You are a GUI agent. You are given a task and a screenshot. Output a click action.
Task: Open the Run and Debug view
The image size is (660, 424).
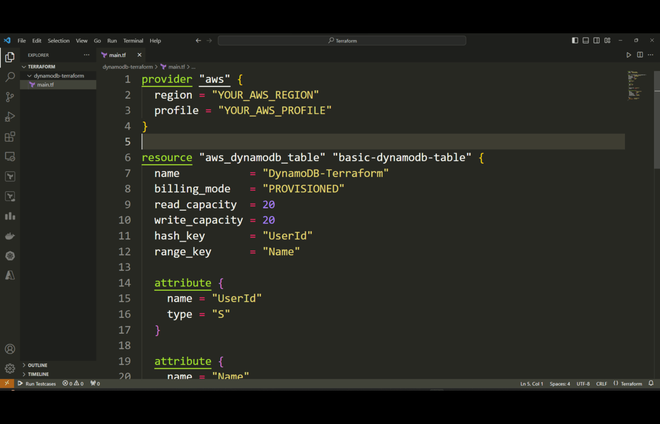coord(10,117)
